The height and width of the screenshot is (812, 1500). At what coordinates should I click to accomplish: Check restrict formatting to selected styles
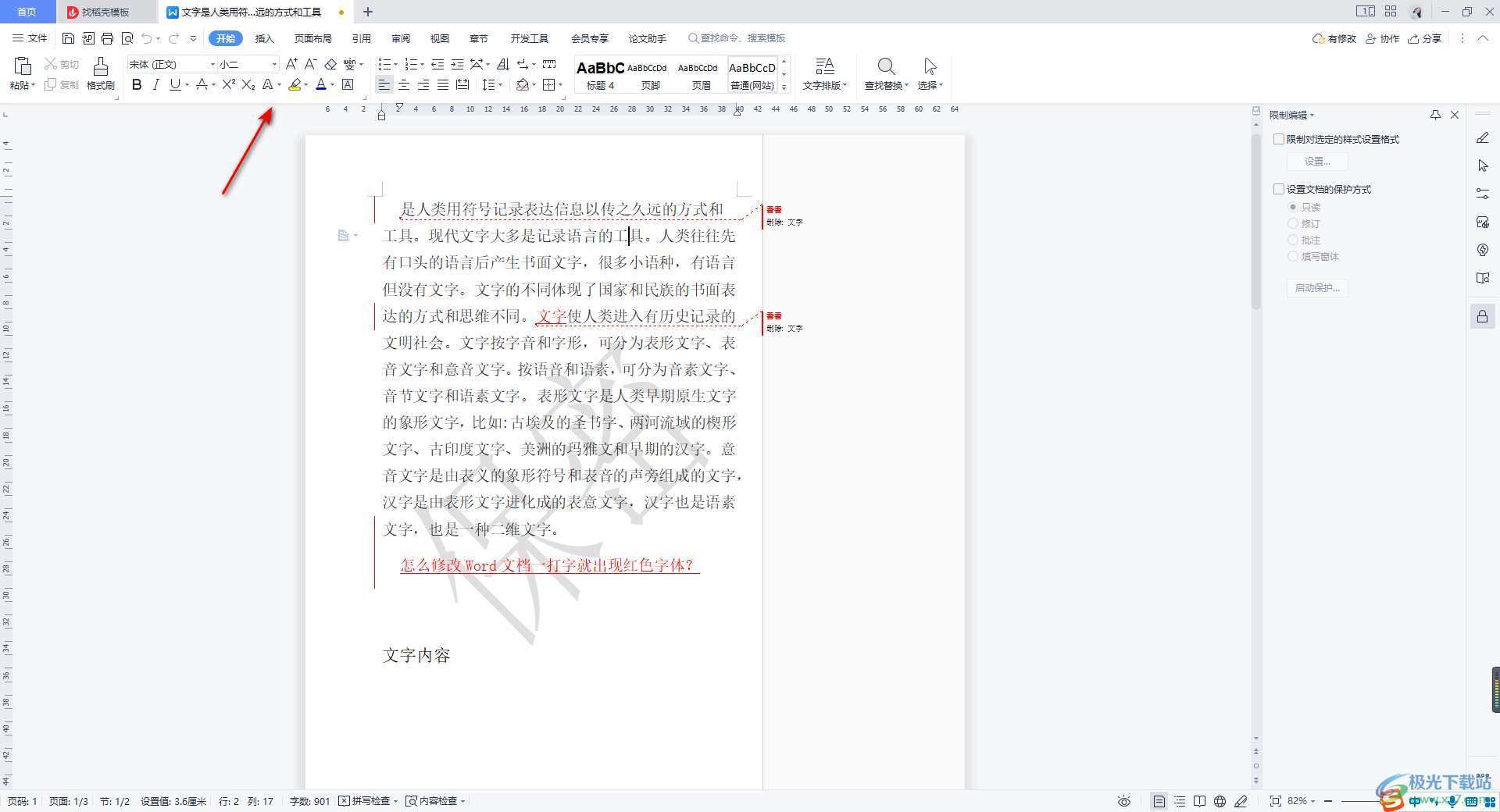(1279, 139)
